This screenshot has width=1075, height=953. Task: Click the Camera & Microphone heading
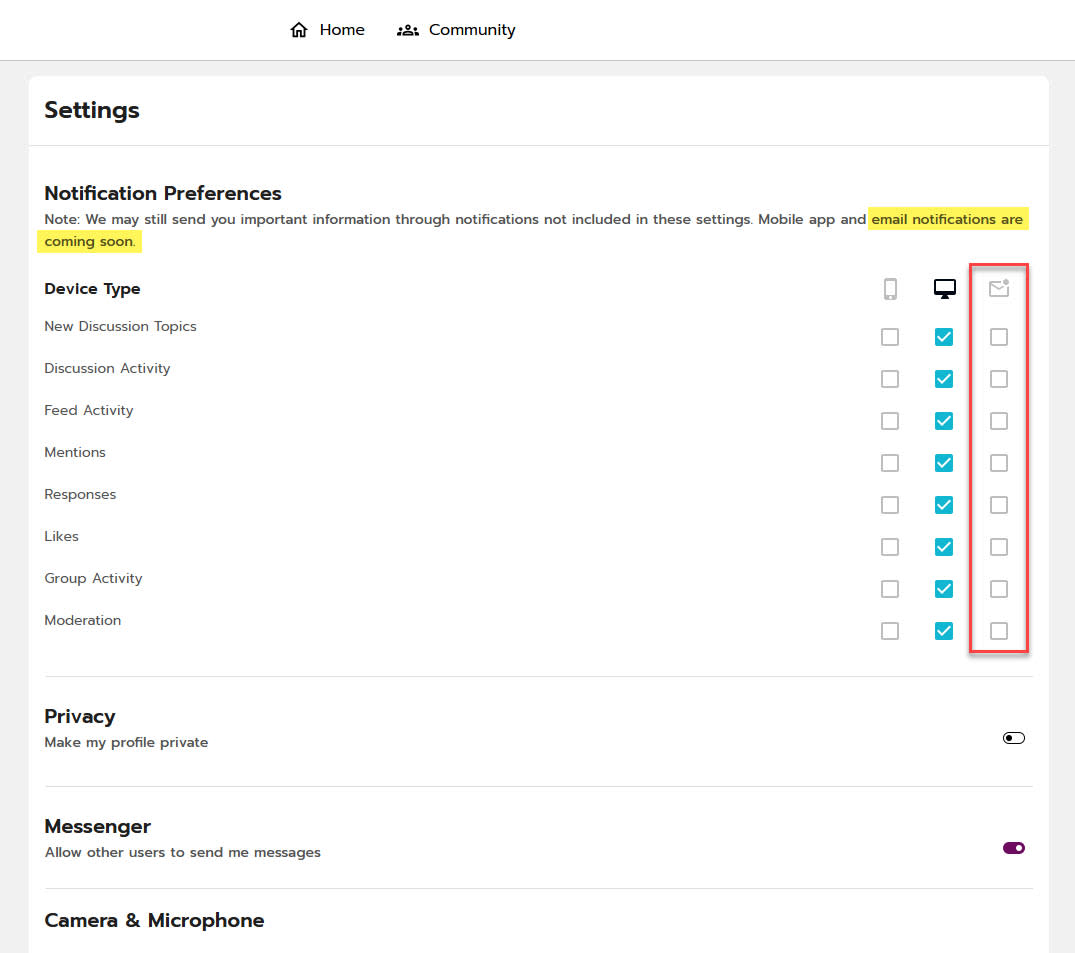[155, 920]
